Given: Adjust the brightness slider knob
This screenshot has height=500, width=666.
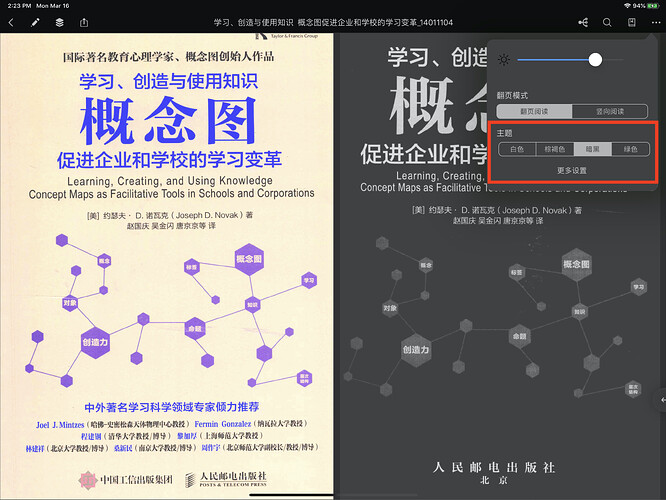Looking at the screenshot, I should [595, 60].
